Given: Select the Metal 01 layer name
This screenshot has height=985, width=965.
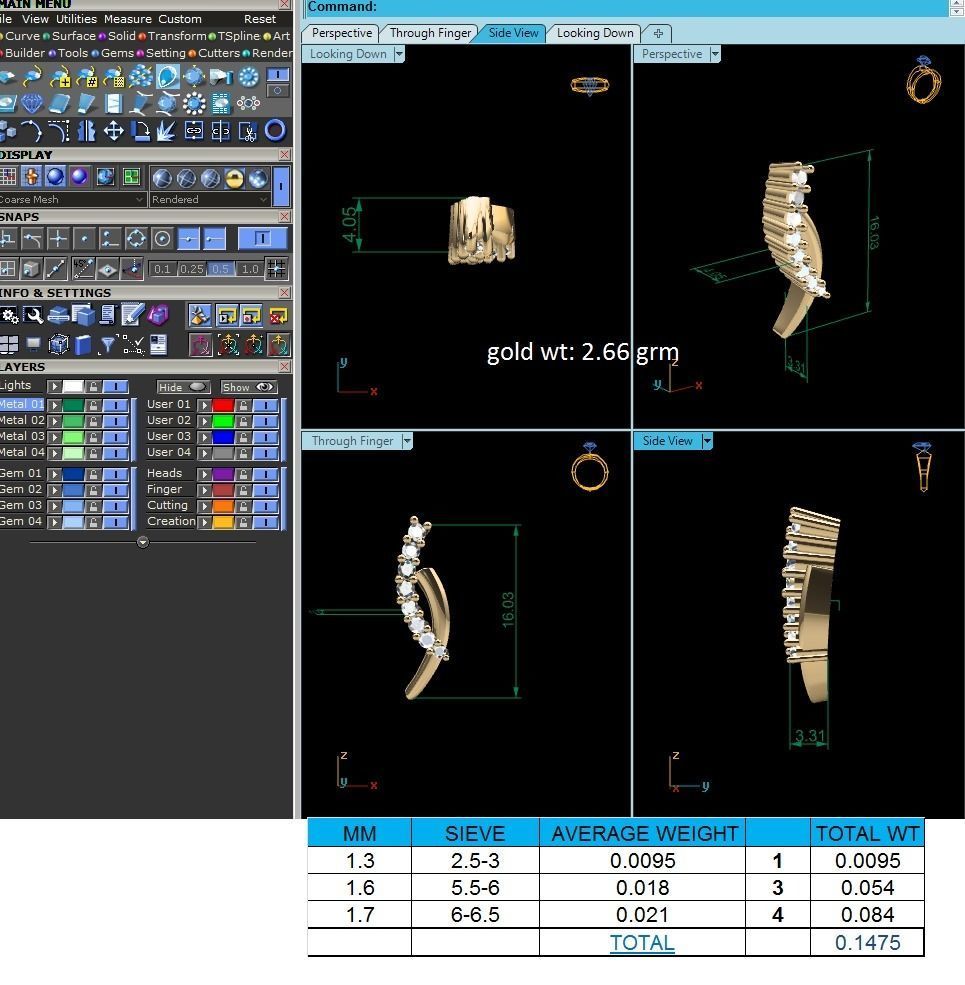Looking at the screenshot, I should [x=22, y=404].
